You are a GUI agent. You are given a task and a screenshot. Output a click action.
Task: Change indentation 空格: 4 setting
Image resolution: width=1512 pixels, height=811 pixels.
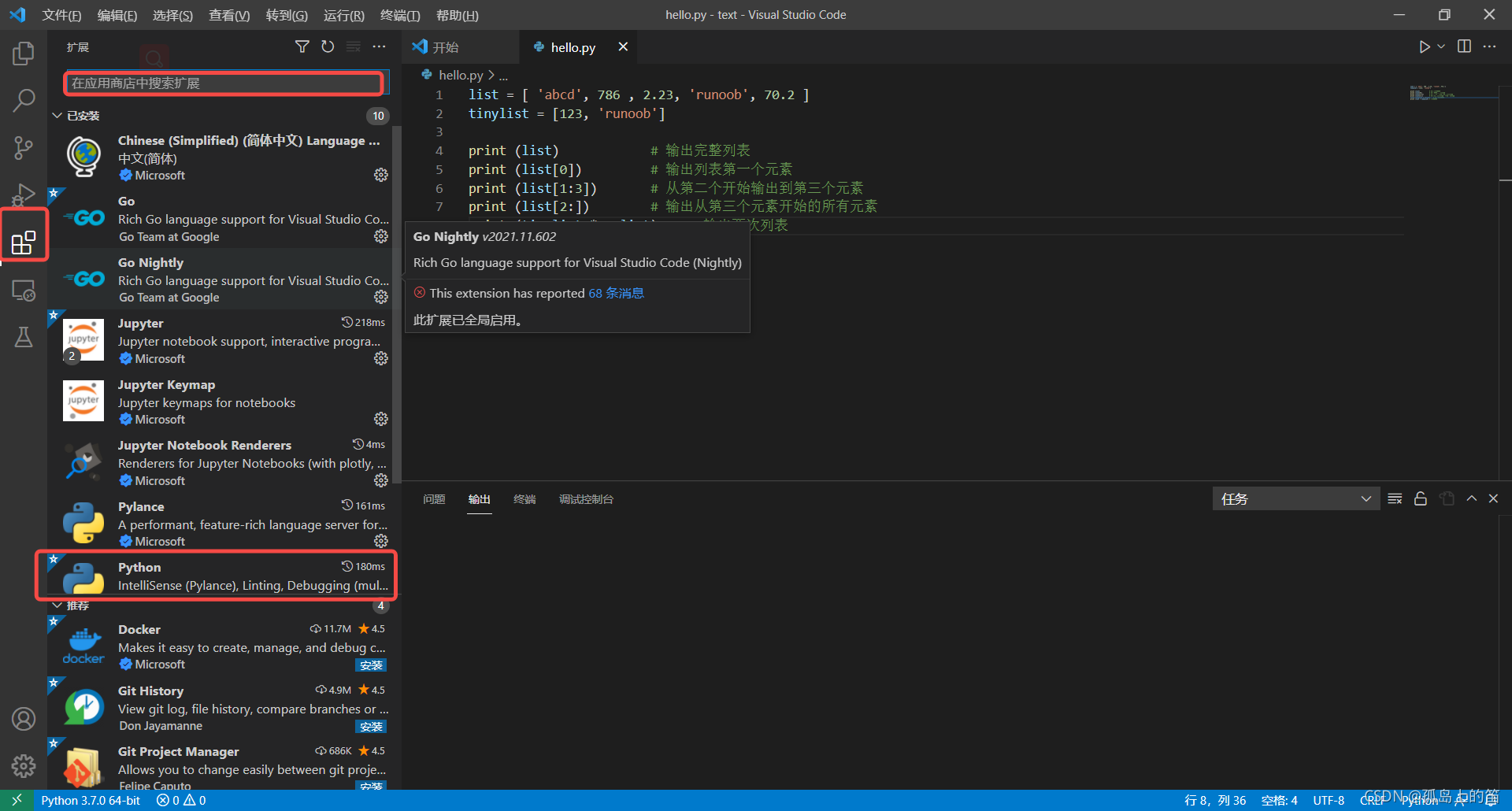point(1279,800)
